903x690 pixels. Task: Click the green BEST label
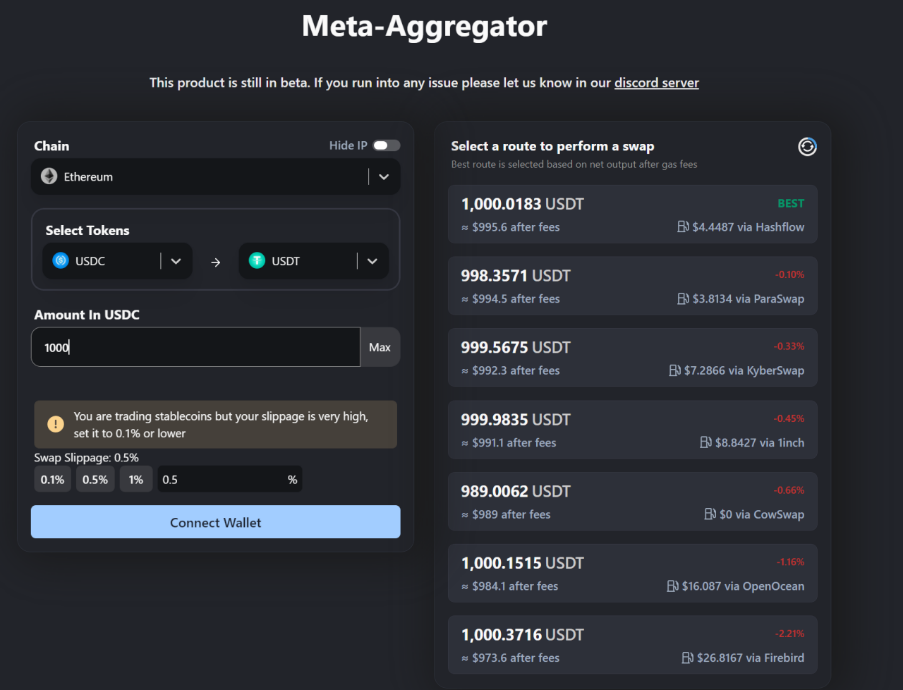791,203
